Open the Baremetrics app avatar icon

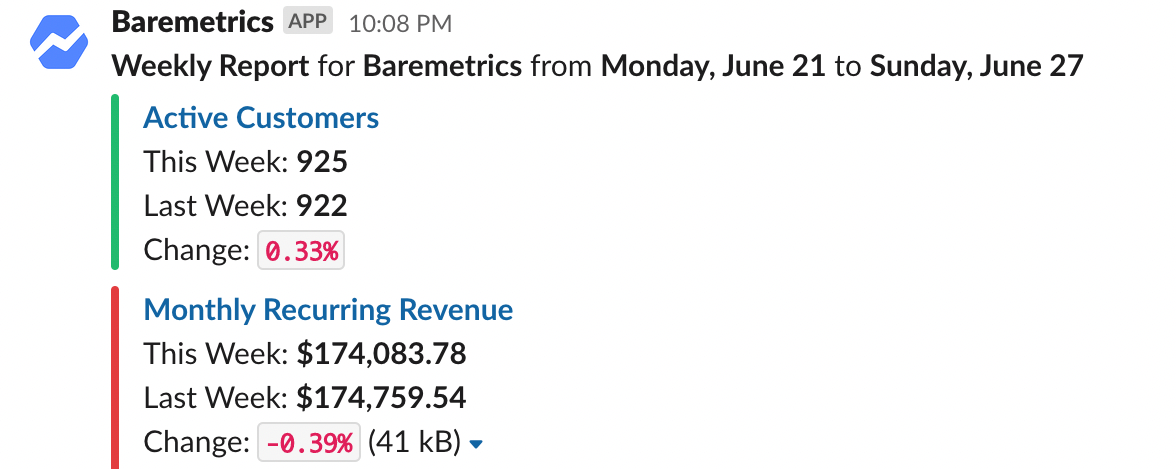coord(59,42)
